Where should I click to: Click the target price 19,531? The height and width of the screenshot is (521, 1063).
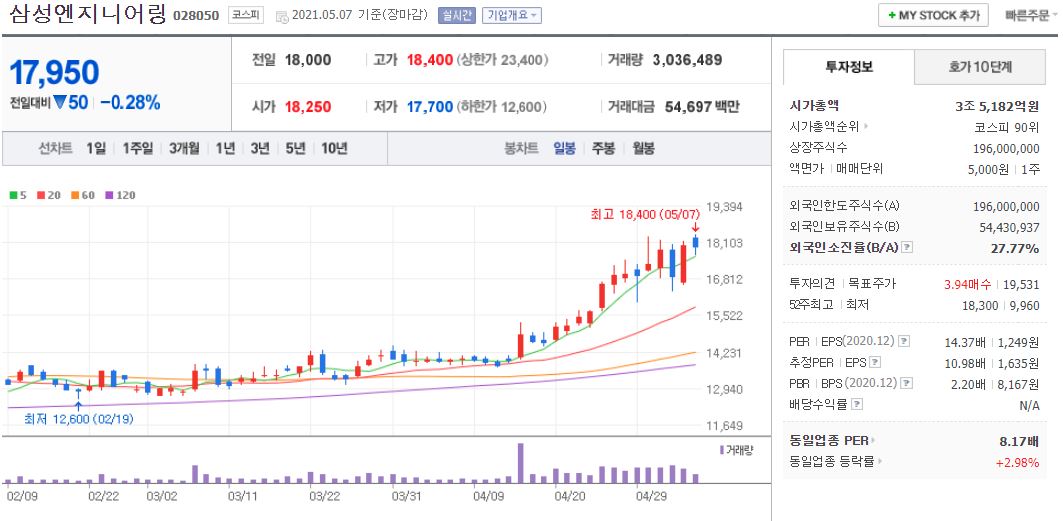pos(1020,285)
